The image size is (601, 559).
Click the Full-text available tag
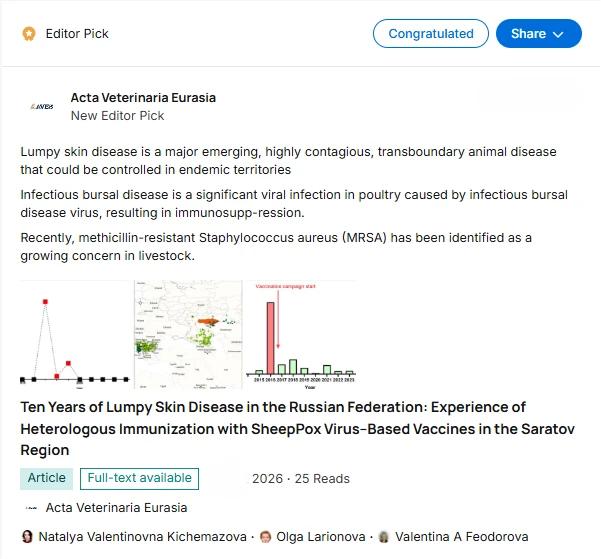(140, 478)
